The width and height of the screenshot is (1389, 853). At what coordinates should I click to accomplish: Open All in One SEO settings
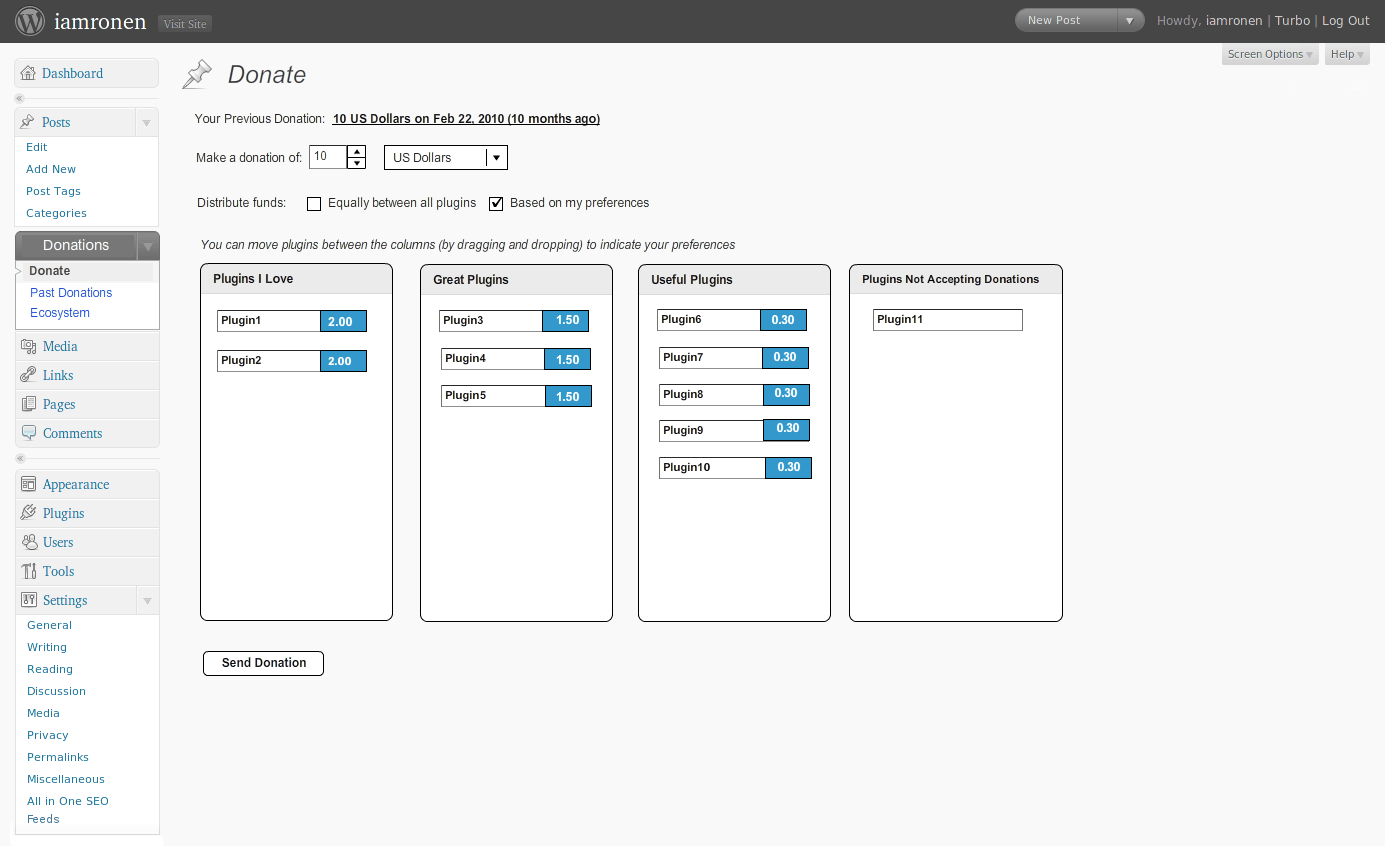[x=68, y=801]
